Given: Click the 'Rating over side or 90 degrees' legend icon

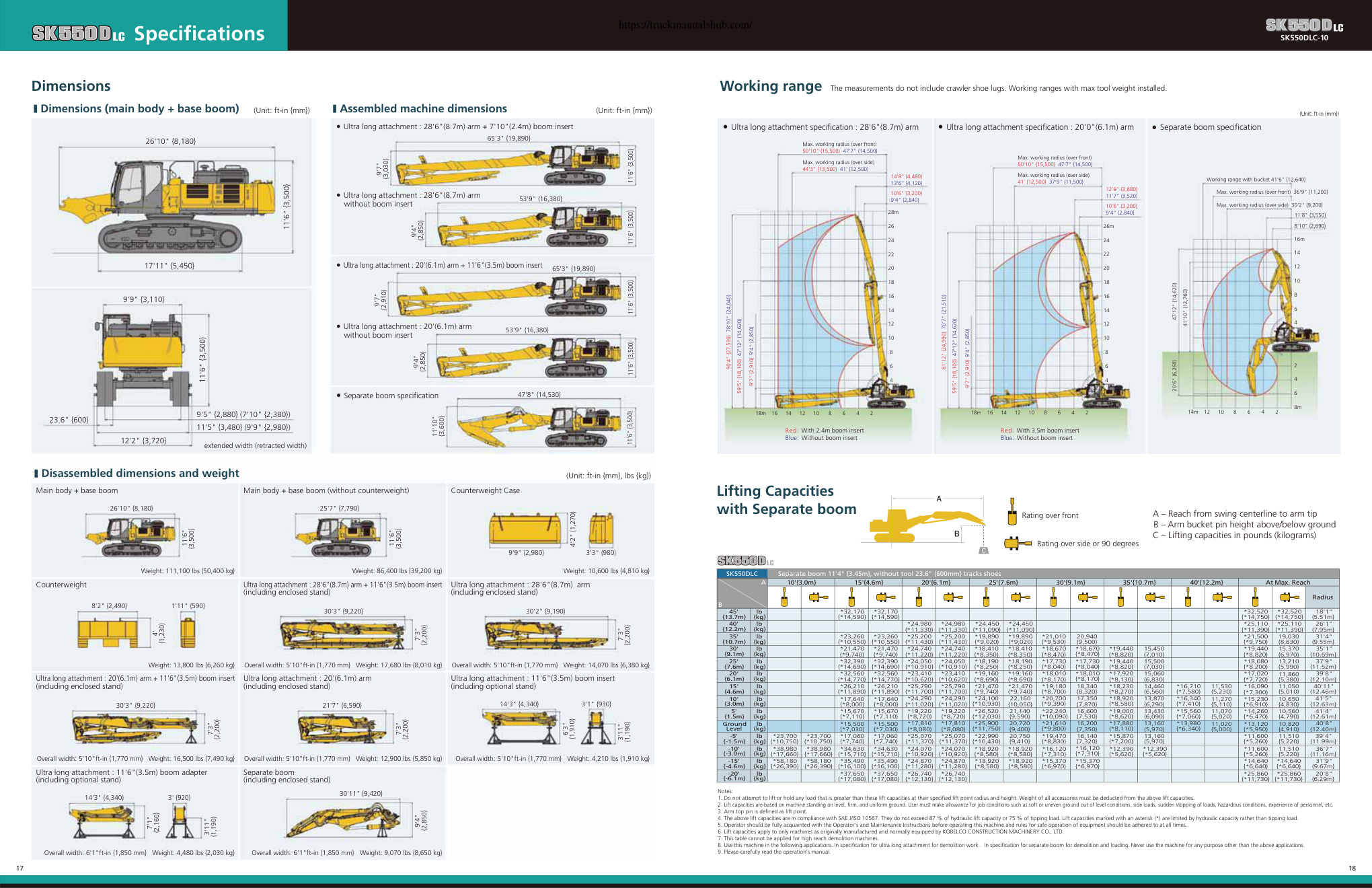Looking at the screenshot, I should (1018, 543).
